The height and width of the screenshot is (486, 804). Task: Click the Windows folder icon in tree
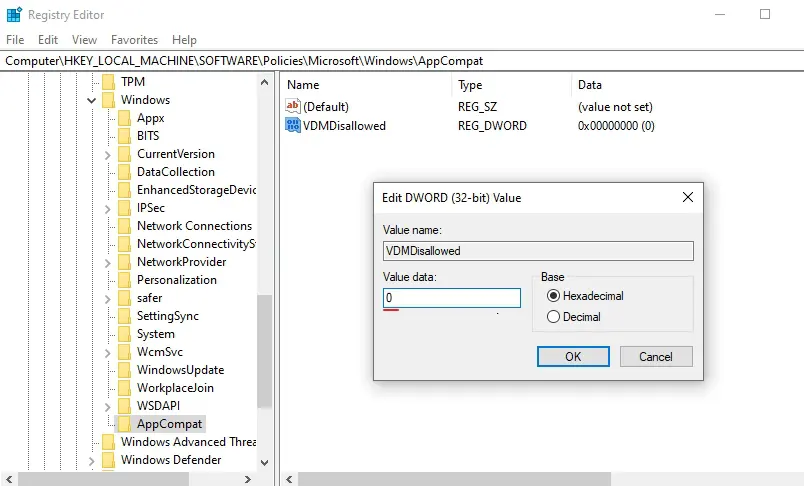pyautogui.click(x=108, y=99)
